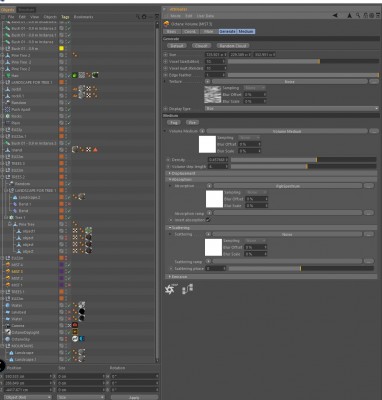Open the Display Type dropdown
This screenshot has height=400, width=382.
click(x=292, y=109)
